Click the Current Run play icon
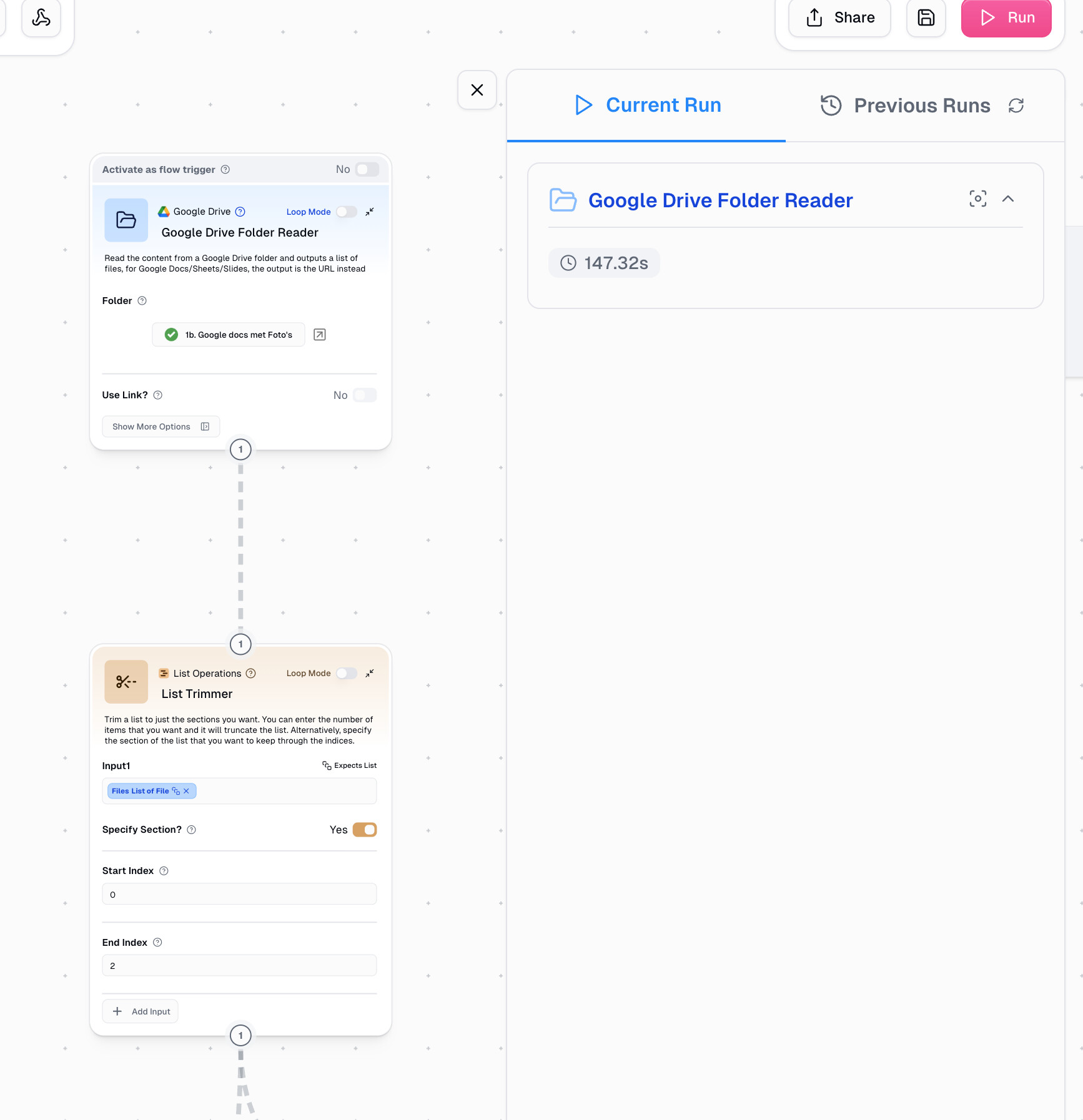This screenshot has height=1120, width=1083. [x=583, y=105]
